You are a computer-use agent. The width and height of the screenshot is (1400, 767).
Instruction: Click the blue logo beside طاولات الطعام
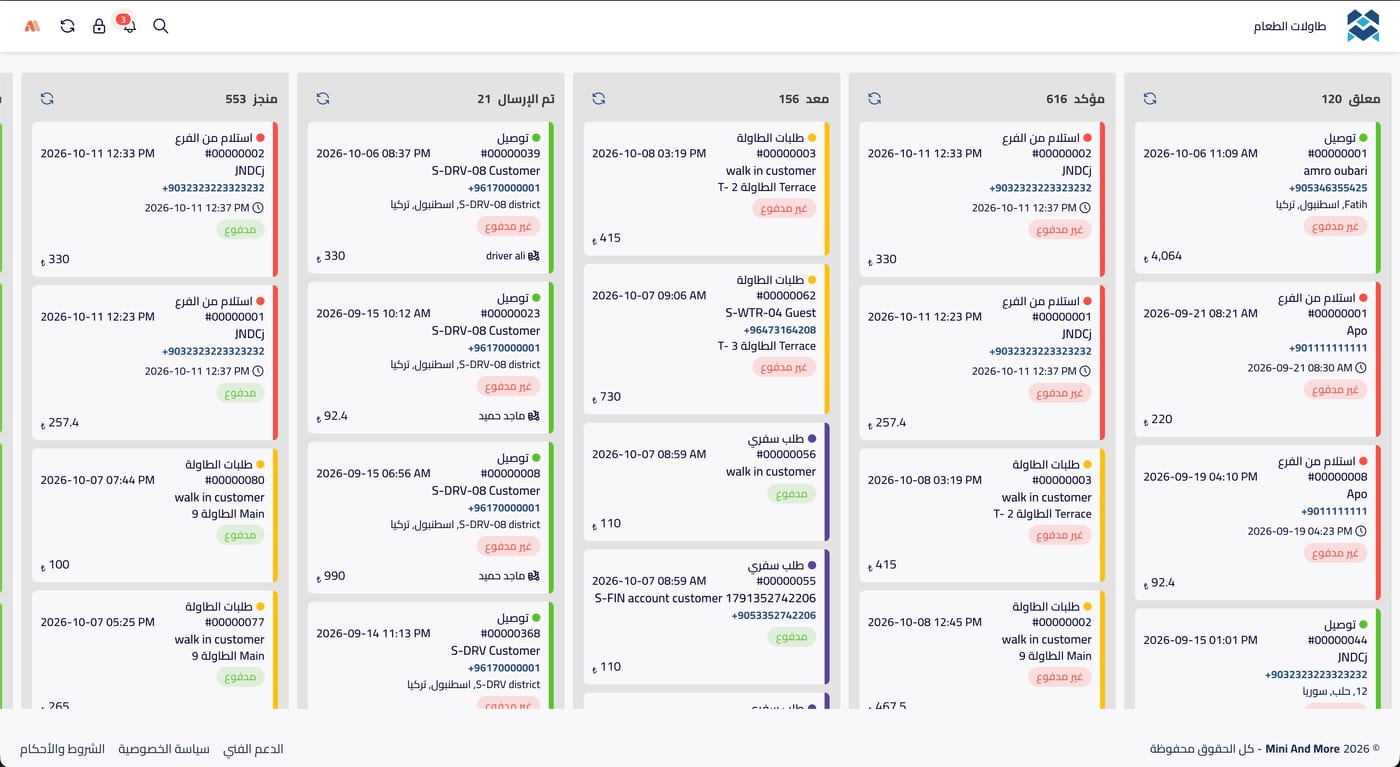pyautogui.click(x=1362, y=26)
